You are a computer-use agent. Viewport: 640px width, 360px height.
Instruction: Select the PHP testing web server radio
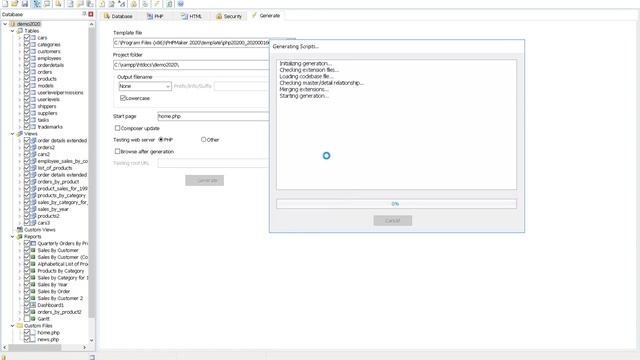pyautogui.click(x=161, y=140)
